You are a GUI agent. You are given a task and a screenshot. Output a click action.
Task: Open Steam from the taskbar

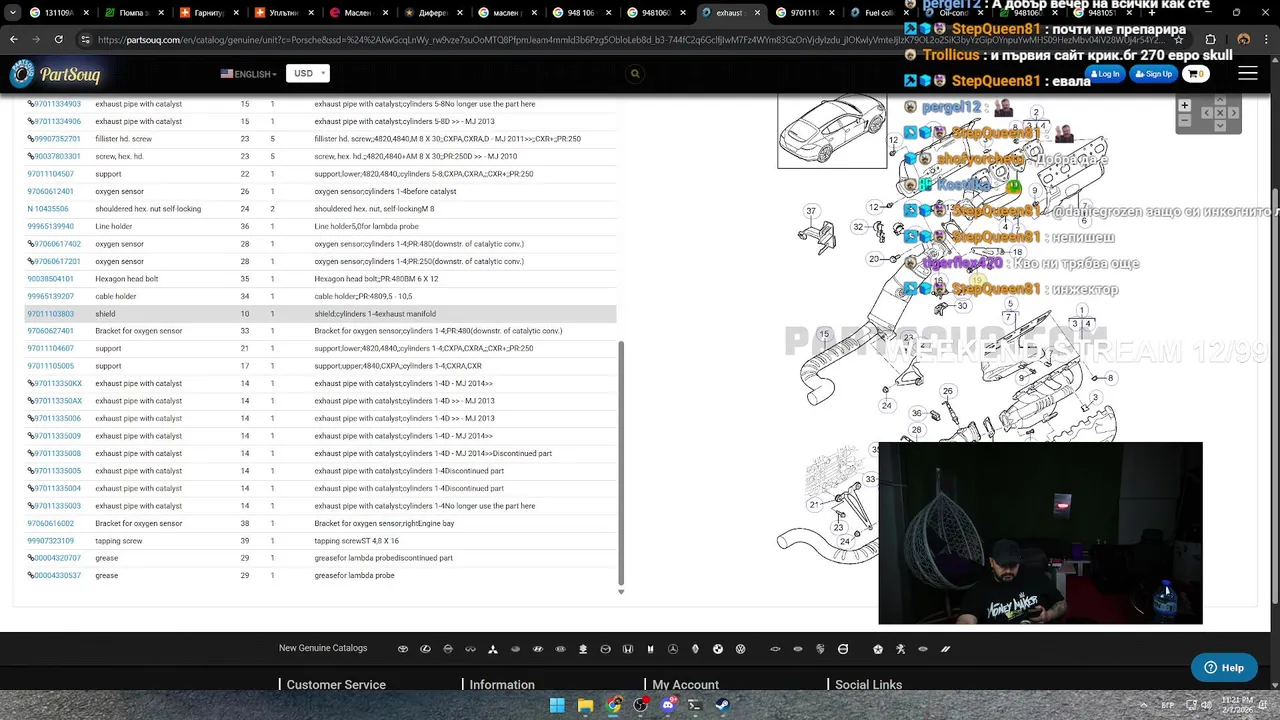(722, 705)
